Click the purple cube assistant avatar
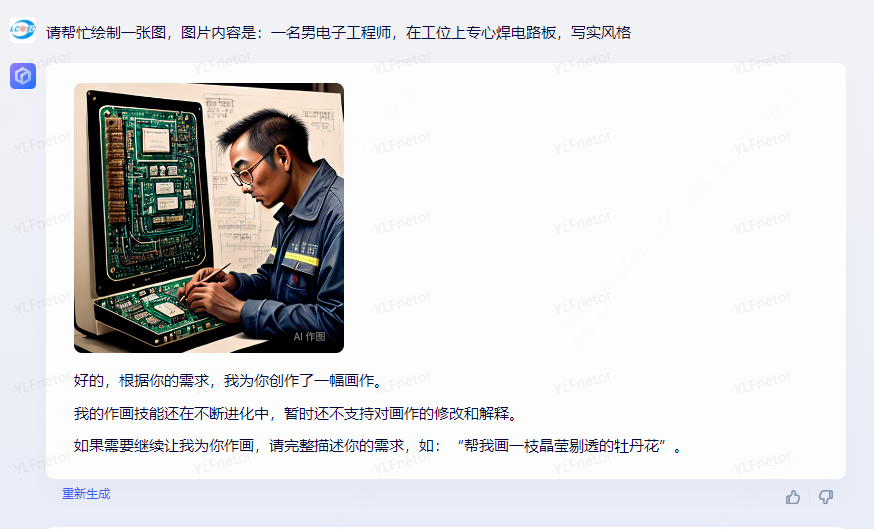 pyautogui.click(x=23, y=76)
